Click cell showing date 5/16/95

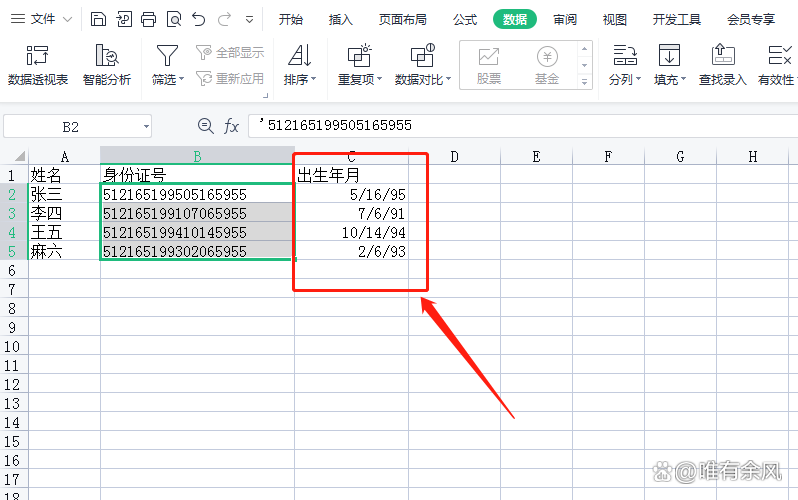(x=351, y=194)
